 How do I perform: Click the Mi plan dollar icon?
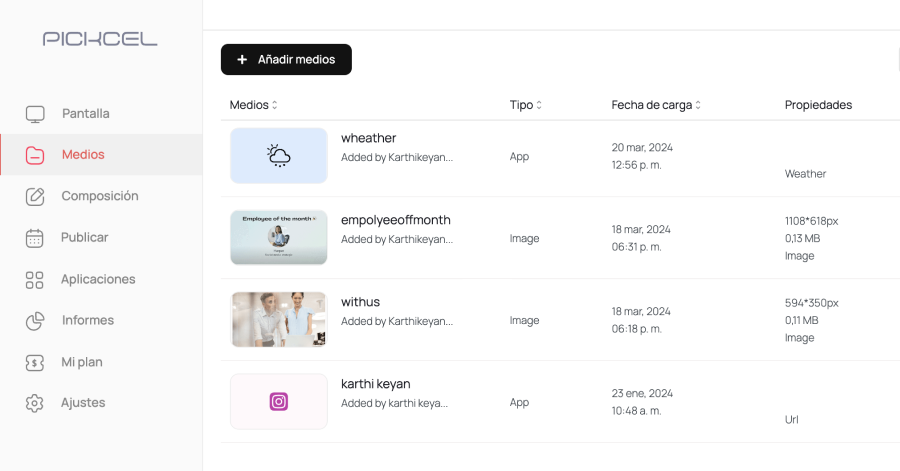click(34, 362)
